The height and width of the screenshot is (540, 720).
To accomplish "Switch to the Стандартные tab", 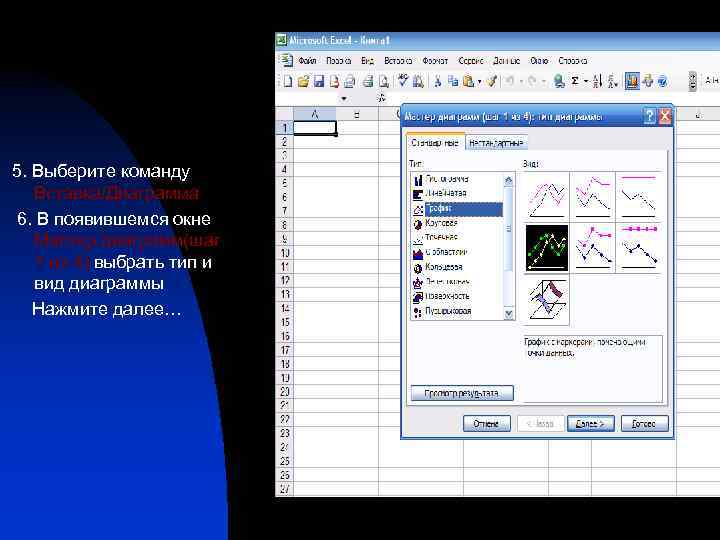I will [x=435, y=143].
